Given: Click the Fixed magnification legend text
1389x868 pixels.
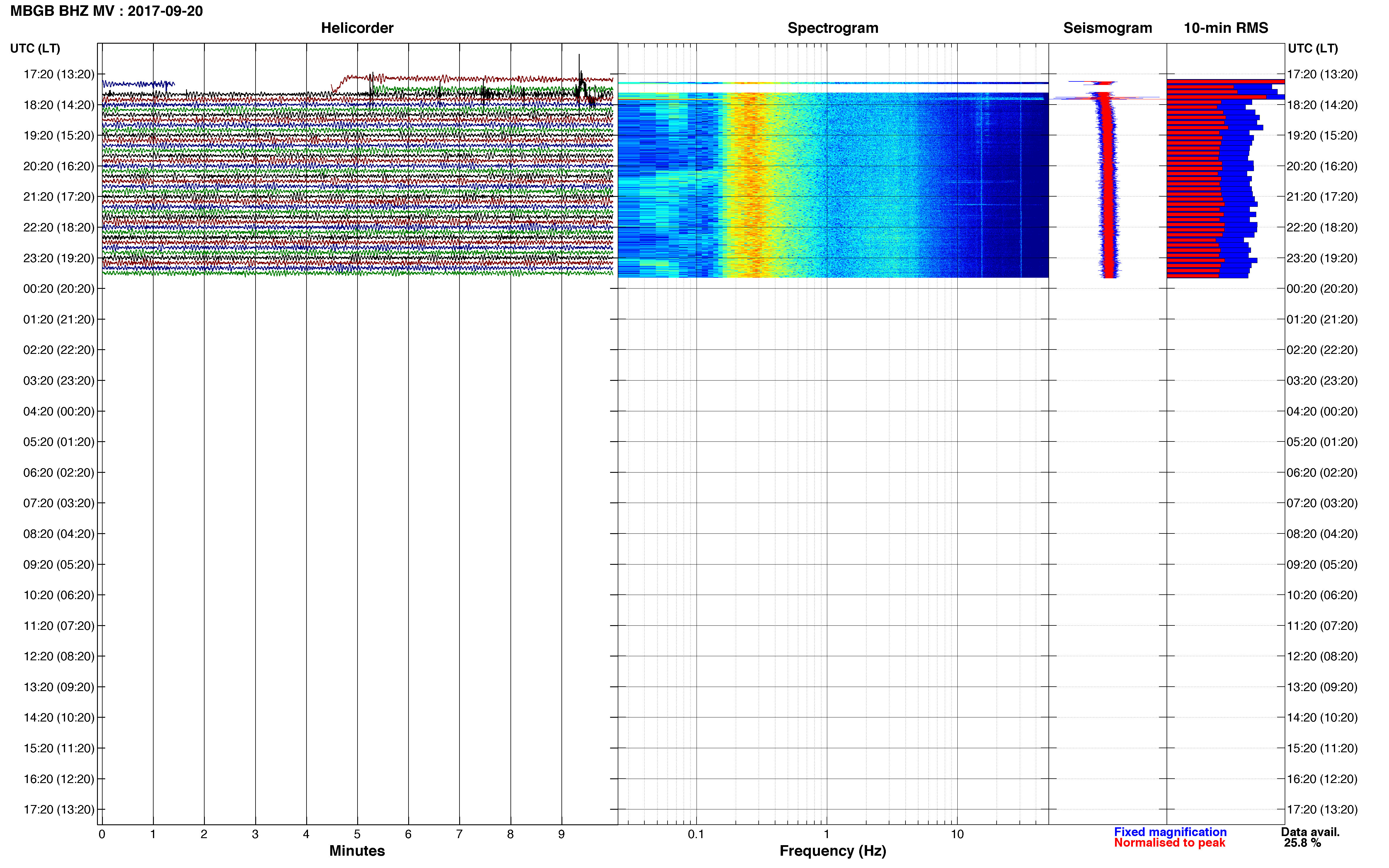Looking at the screenshot, I should (x=1170, y=832).
